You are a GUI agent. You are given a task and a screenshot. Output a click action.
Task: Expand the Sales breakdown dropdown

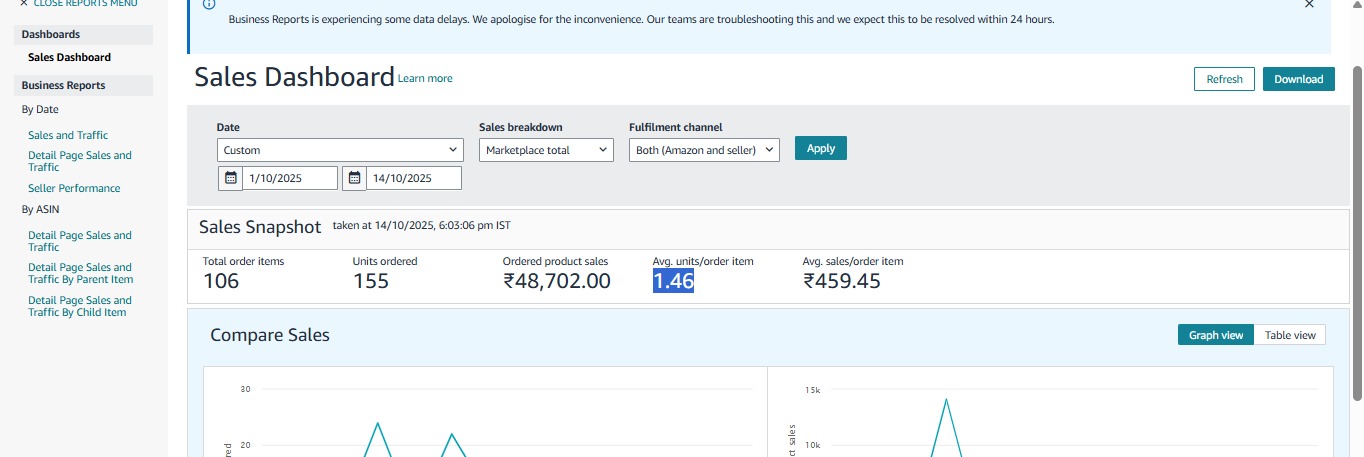tap(546, 150)
